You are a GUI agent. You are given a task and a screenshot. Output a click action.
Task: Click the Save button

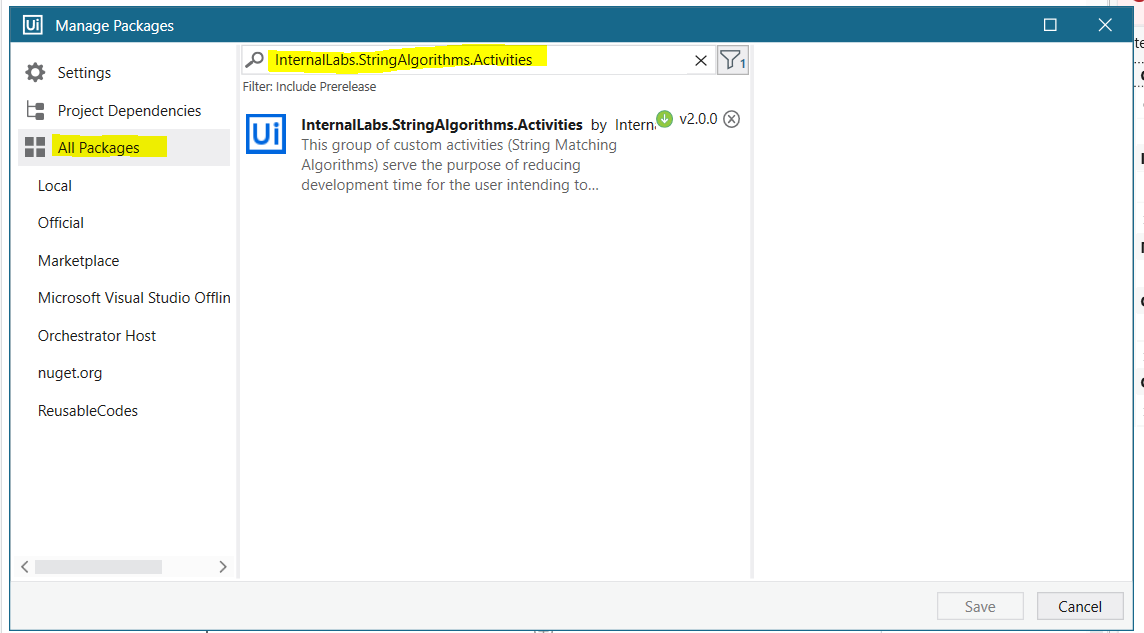pos(980,606)
